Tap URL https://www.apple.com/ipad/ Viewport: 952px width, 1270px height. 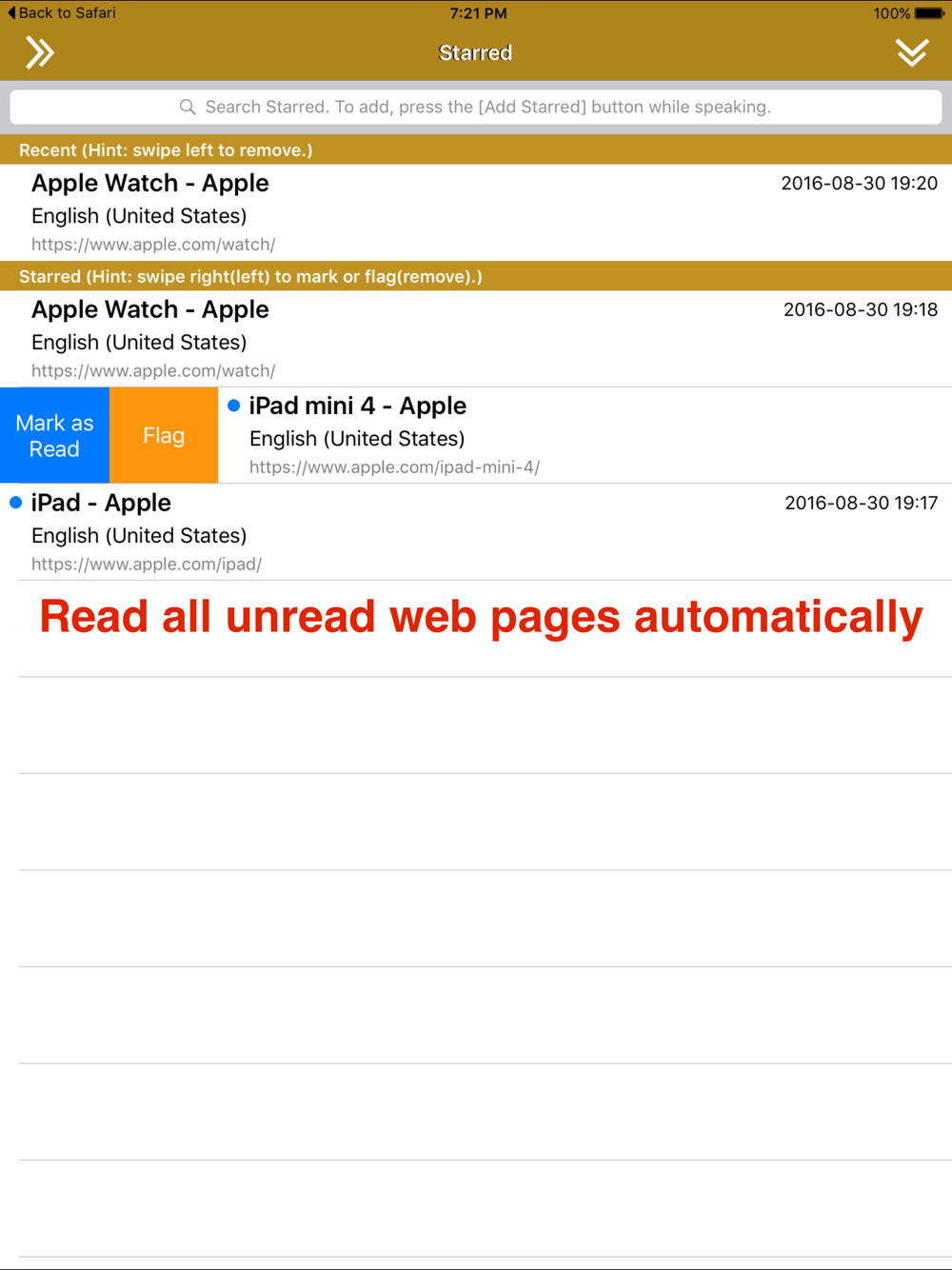[x=147, y=565]
